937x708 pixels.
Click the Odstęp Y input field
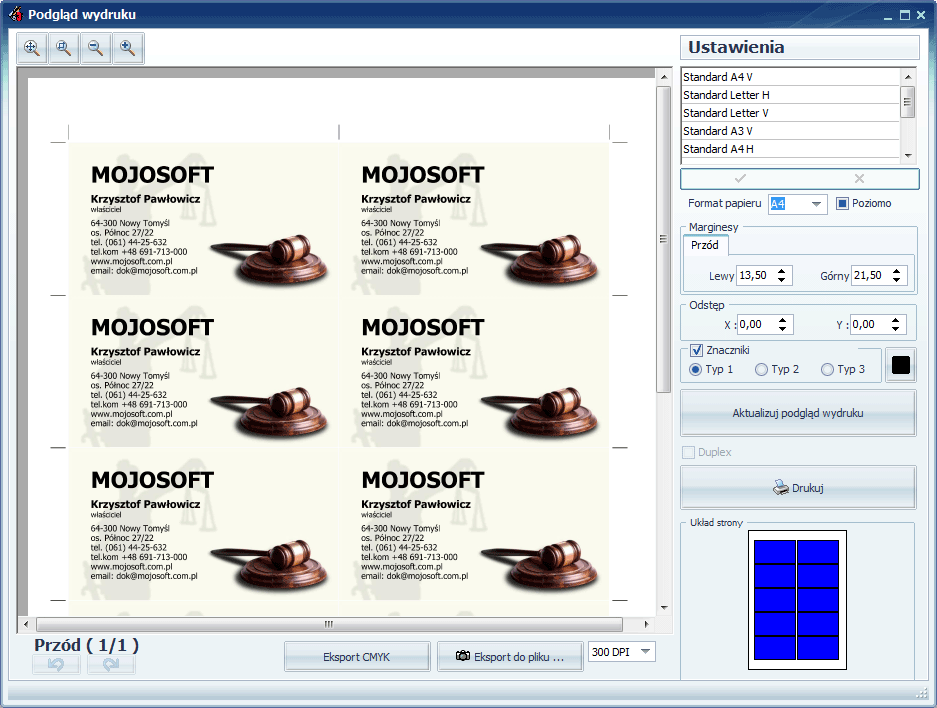coord(869,324)
